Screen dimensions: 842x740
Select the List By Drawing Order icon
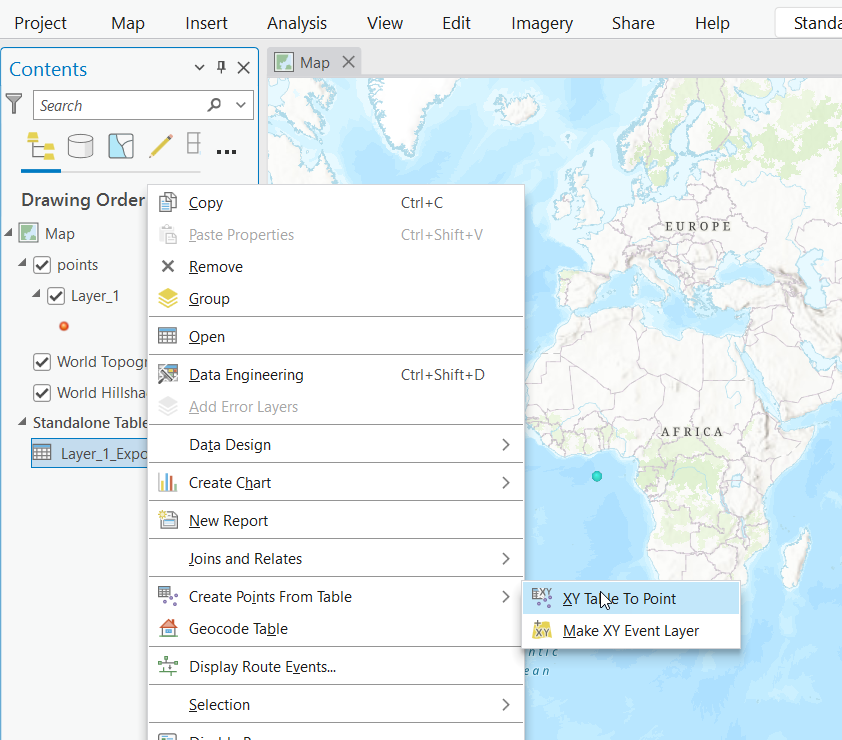[41, 146]
